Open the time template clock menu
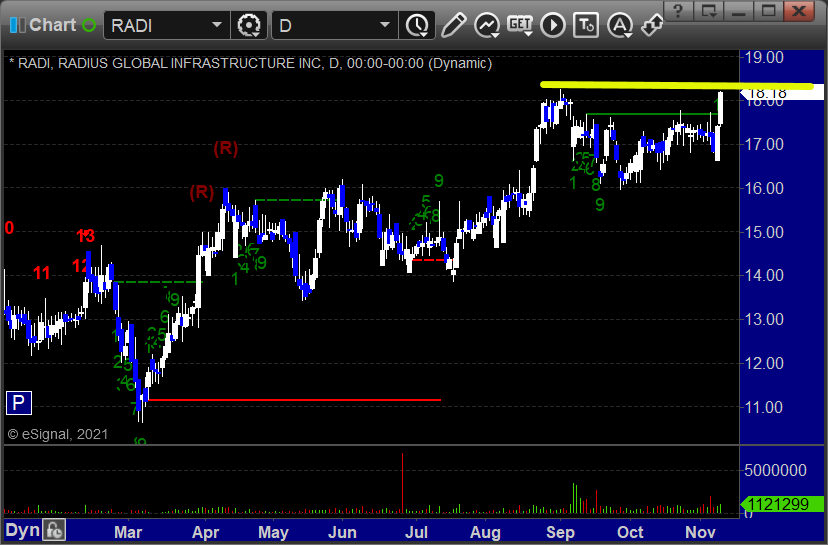 click(417, 25)
